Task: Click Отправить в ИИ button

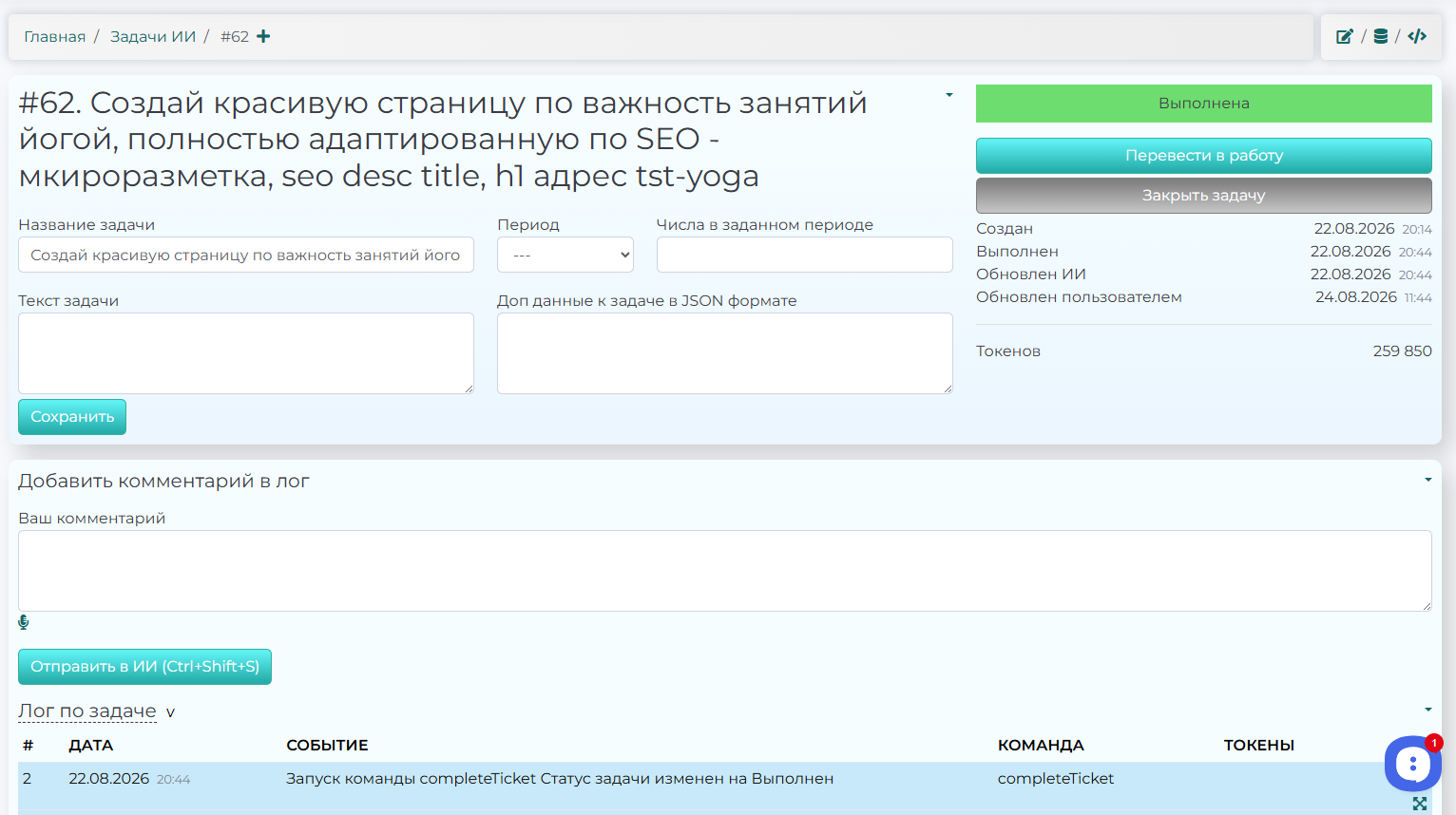Action: click(x=144, y=667)
